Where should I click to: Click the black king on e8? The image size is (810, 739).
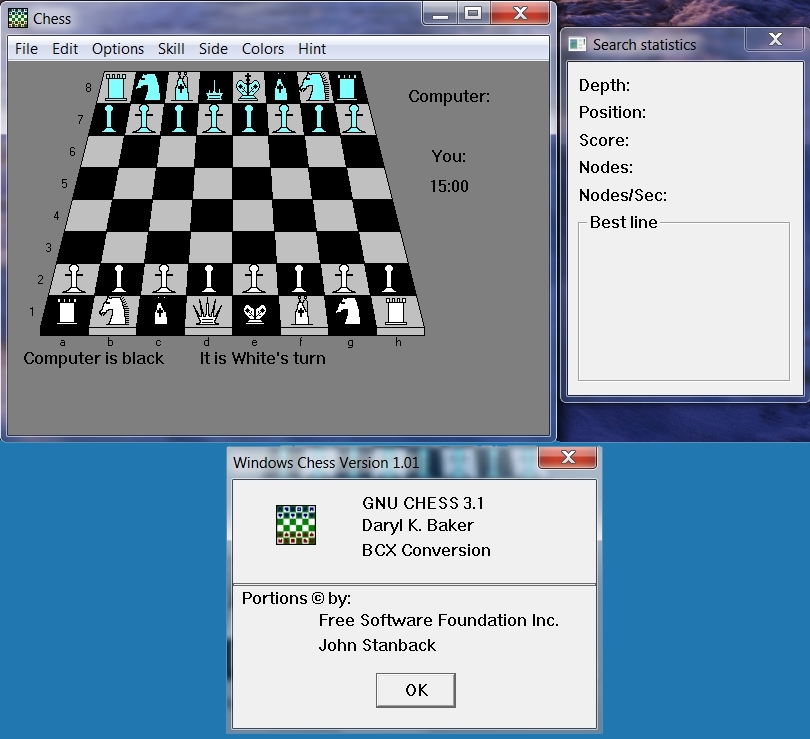point(248,87)
